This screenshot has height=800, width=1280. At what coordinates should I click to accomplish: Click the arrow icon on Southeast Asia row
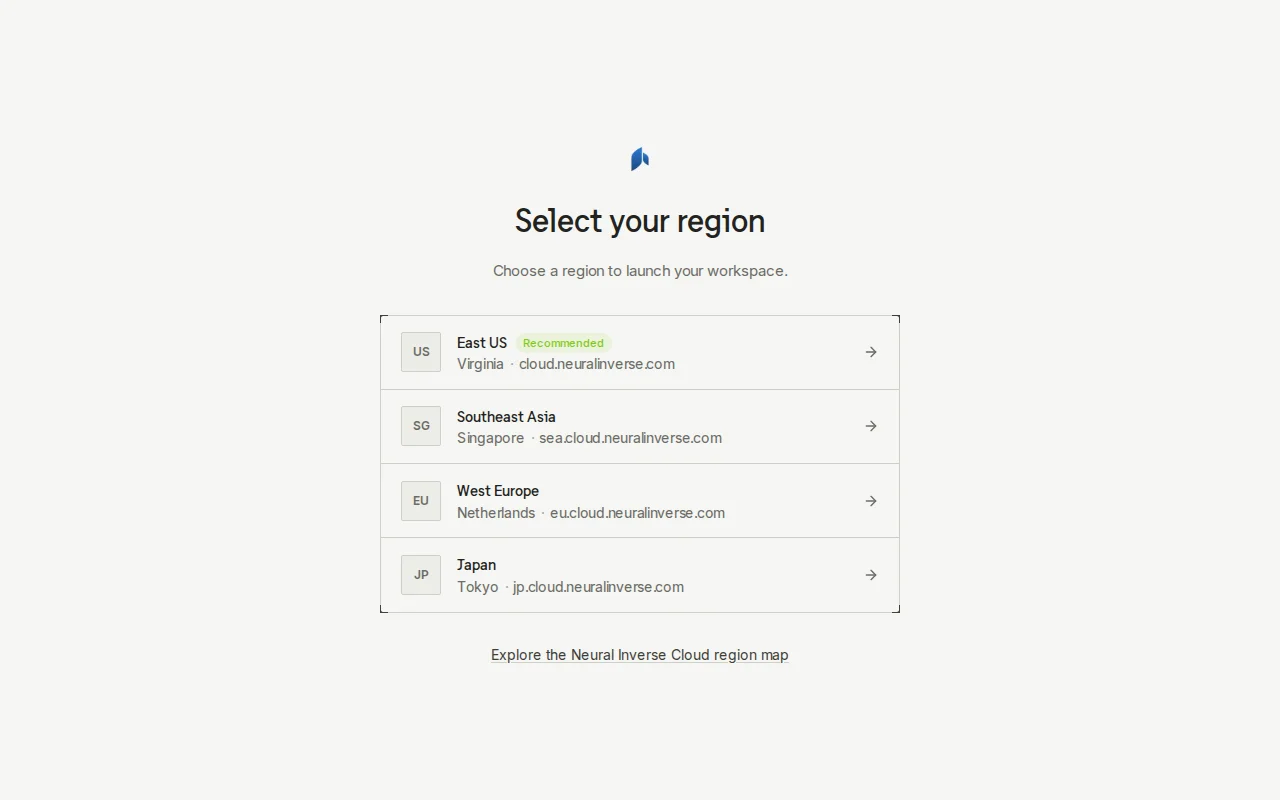pyautogui.click(x=871, y=426)
